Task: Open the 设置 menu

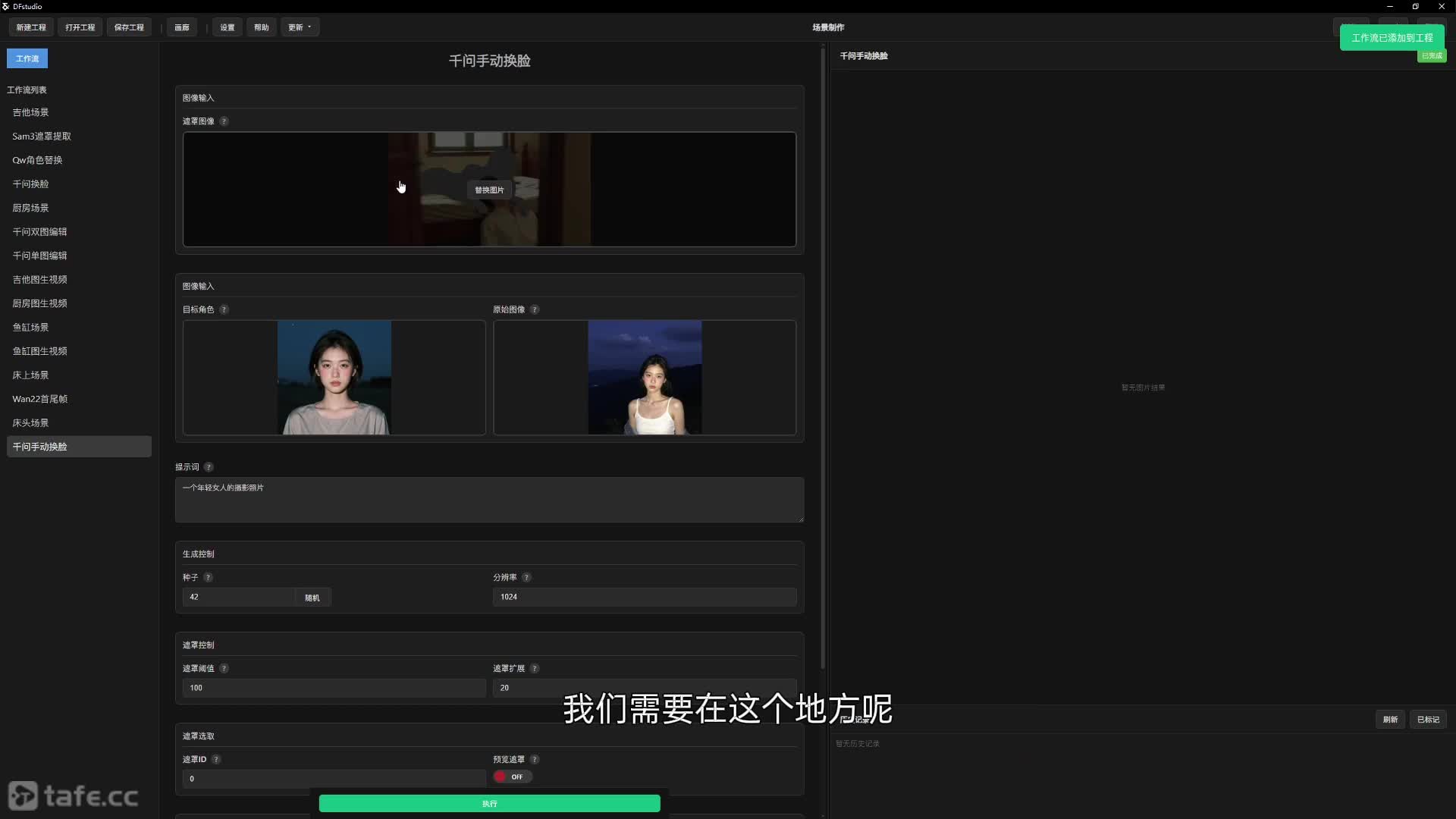Action: [227, 27]
